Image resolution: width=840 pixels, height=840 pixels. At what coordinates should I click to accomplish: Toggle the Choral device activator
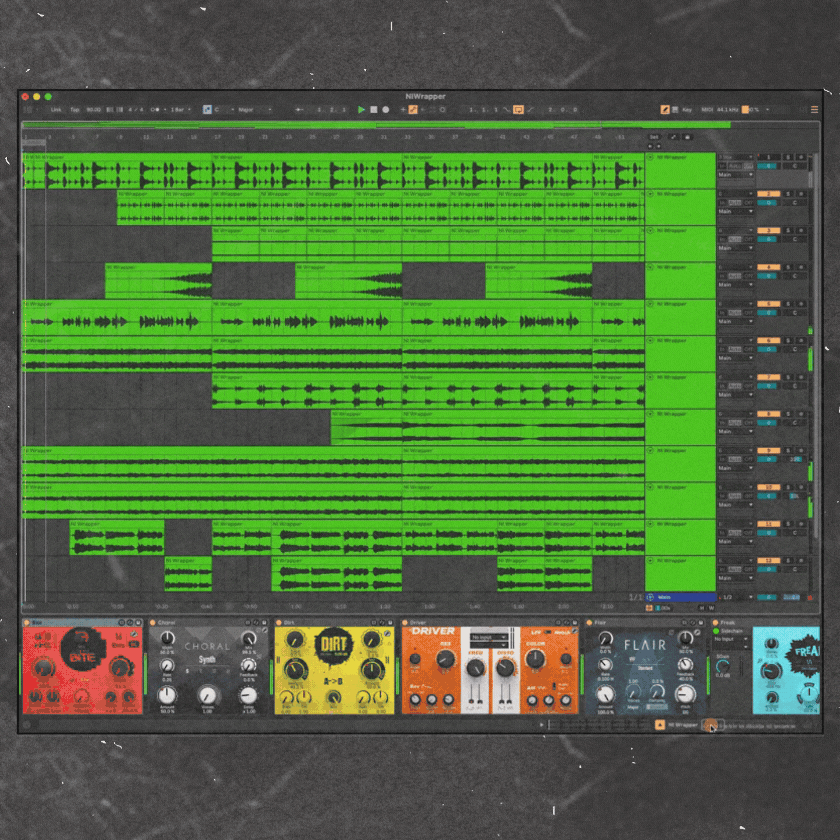click(x=153, y=622)
